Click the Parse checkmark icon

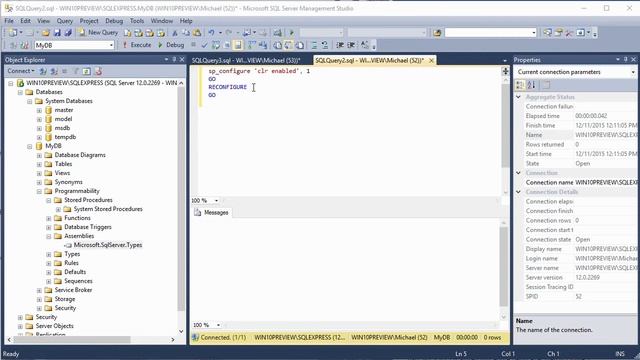click(204, 45)
